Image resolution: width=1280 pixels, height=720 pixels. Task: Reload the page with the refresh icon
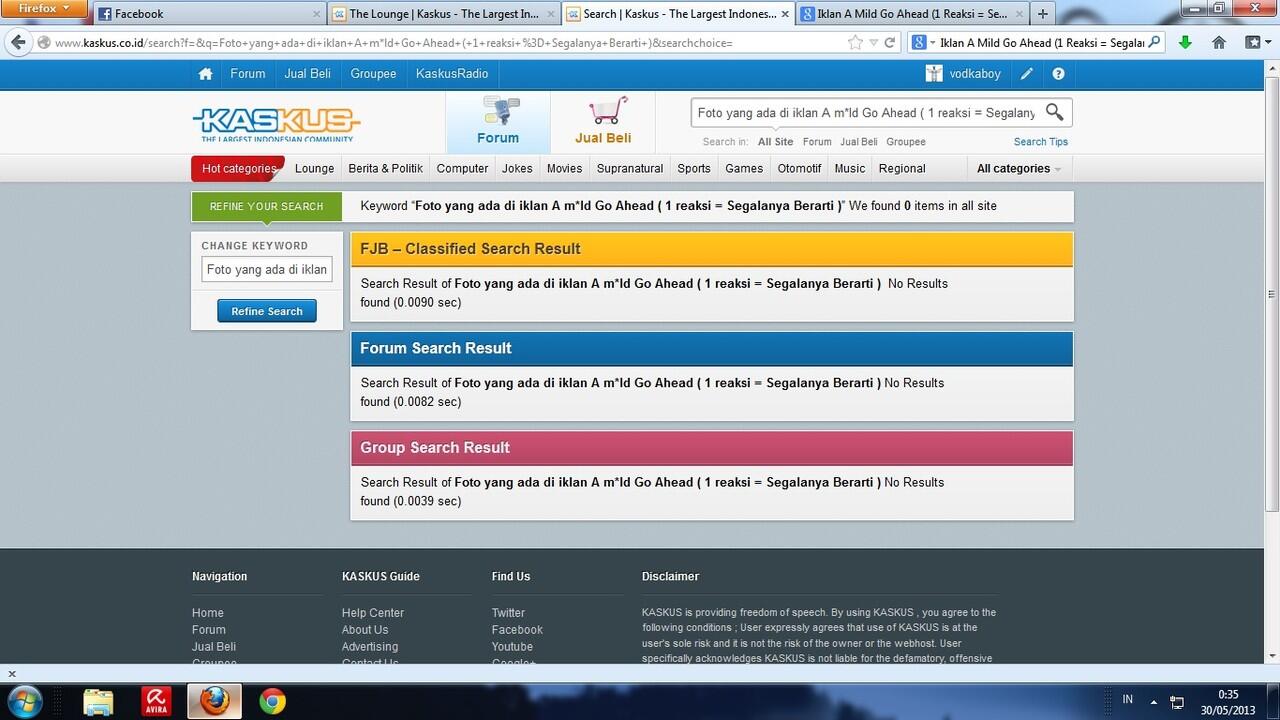[x=890, y=43]
